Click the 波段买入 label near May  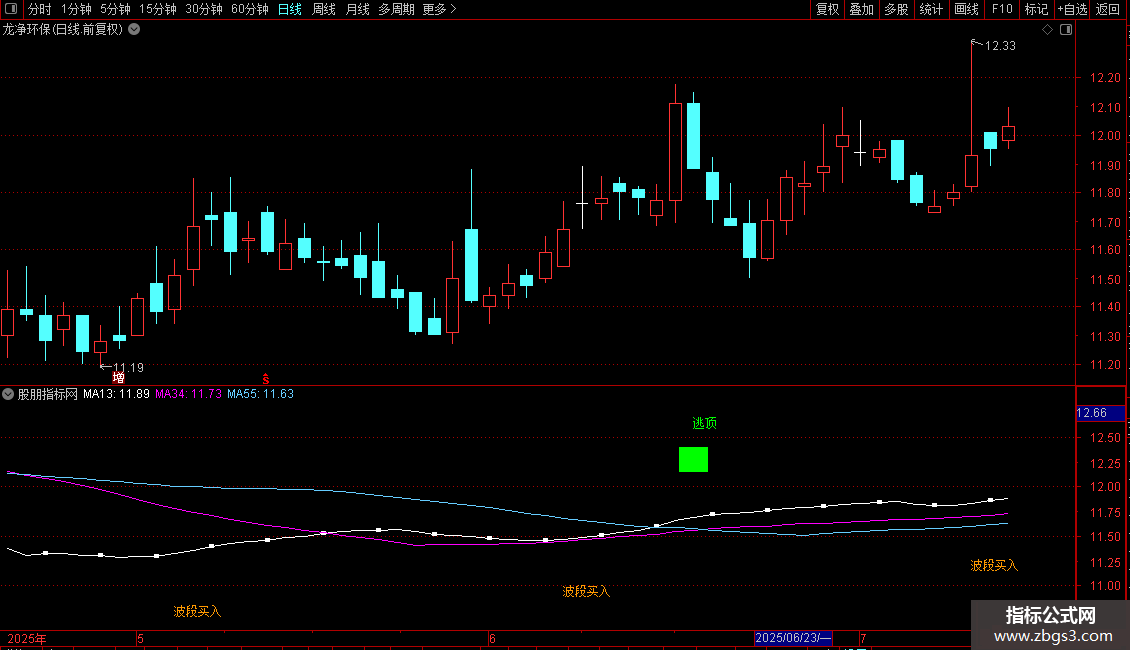[197, 611]
